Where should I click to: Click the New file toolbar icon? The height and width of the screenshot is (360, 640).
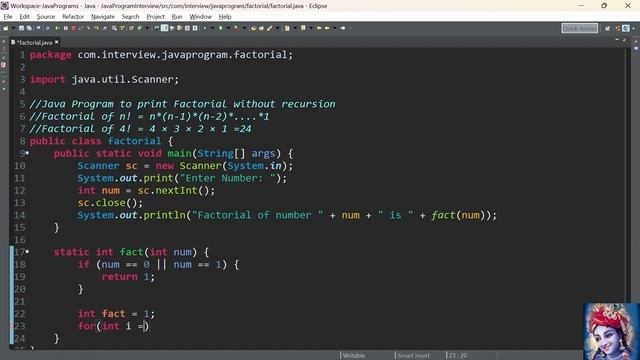[x=6, y=28]
